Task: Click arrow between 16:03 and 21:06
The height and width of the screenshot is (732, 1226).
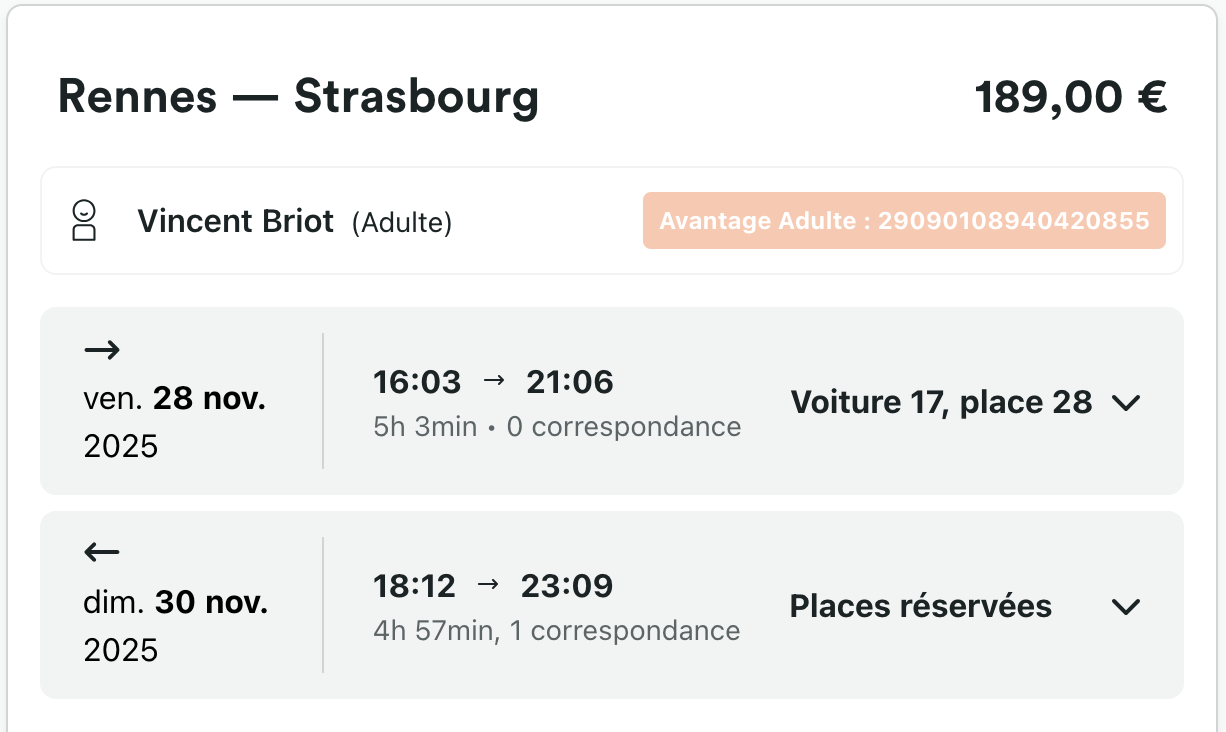Action: click(x=494, y=381)
